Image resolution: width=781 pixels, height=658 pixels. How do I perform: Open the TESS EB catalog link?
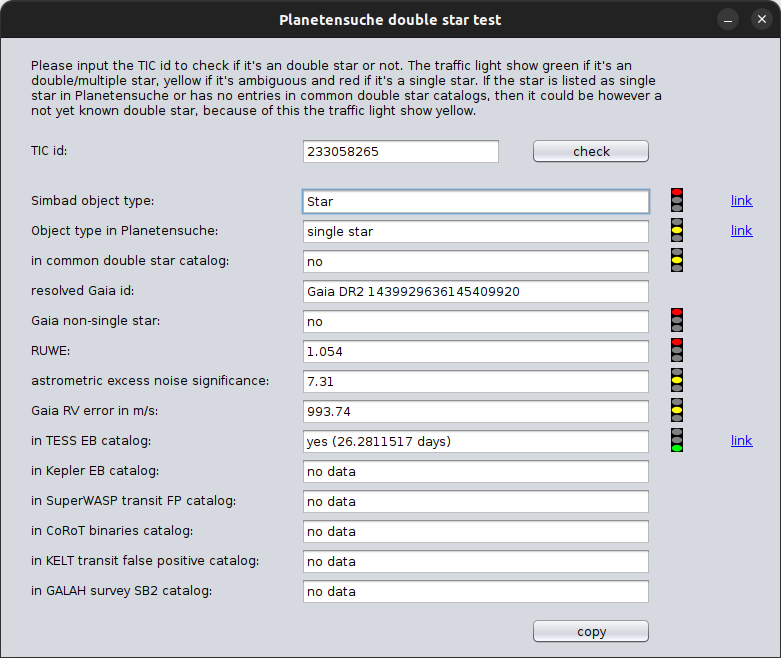pos(741,441)
